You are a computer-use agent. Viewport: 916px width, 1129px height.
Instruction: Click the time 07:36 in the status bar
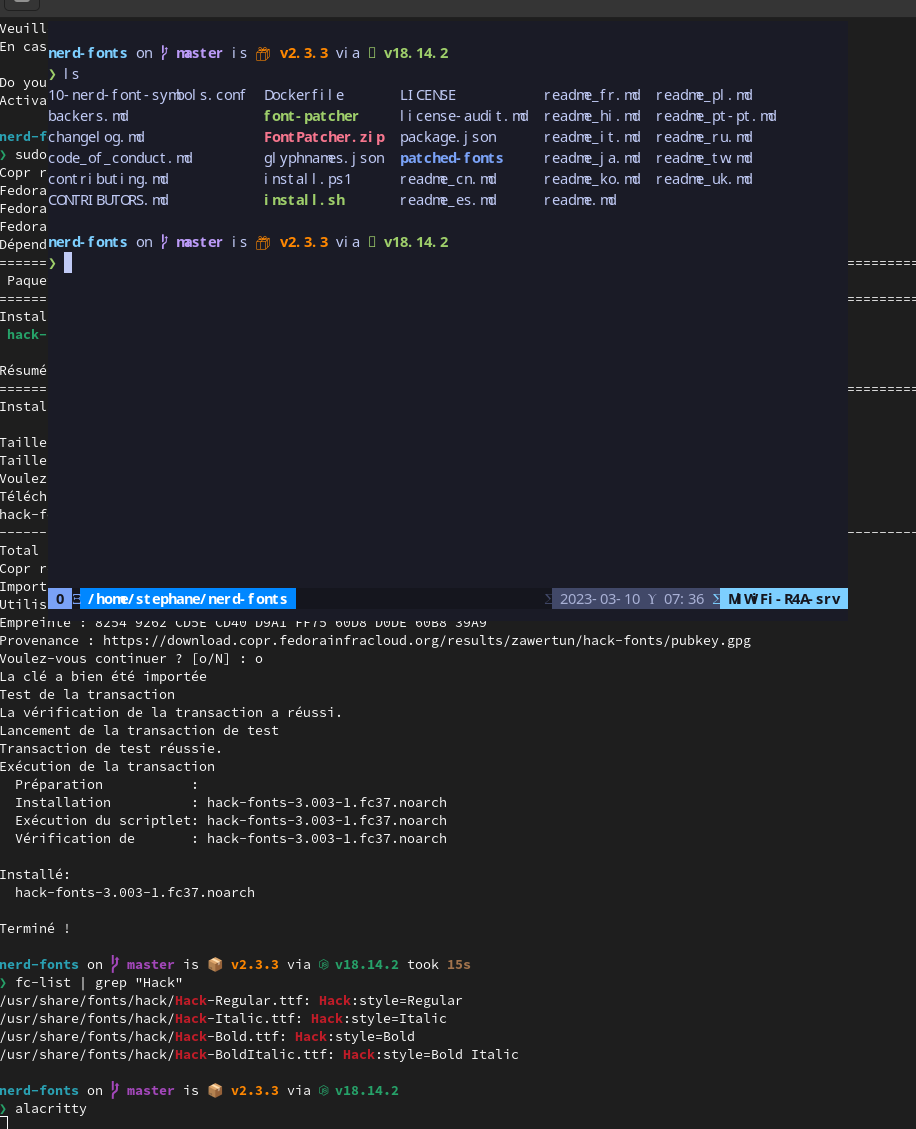683,599
